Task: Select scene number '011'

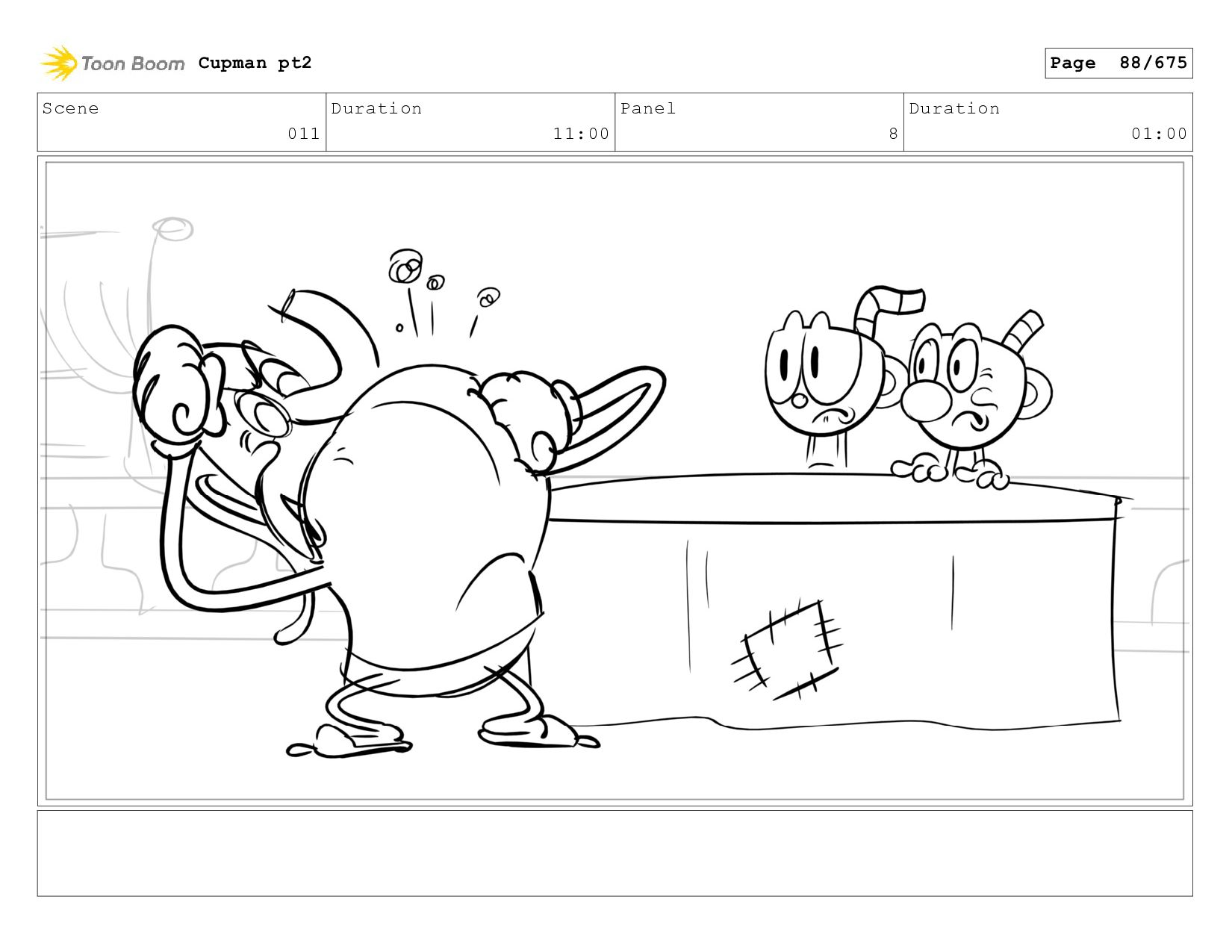Action: coord(304,134)
